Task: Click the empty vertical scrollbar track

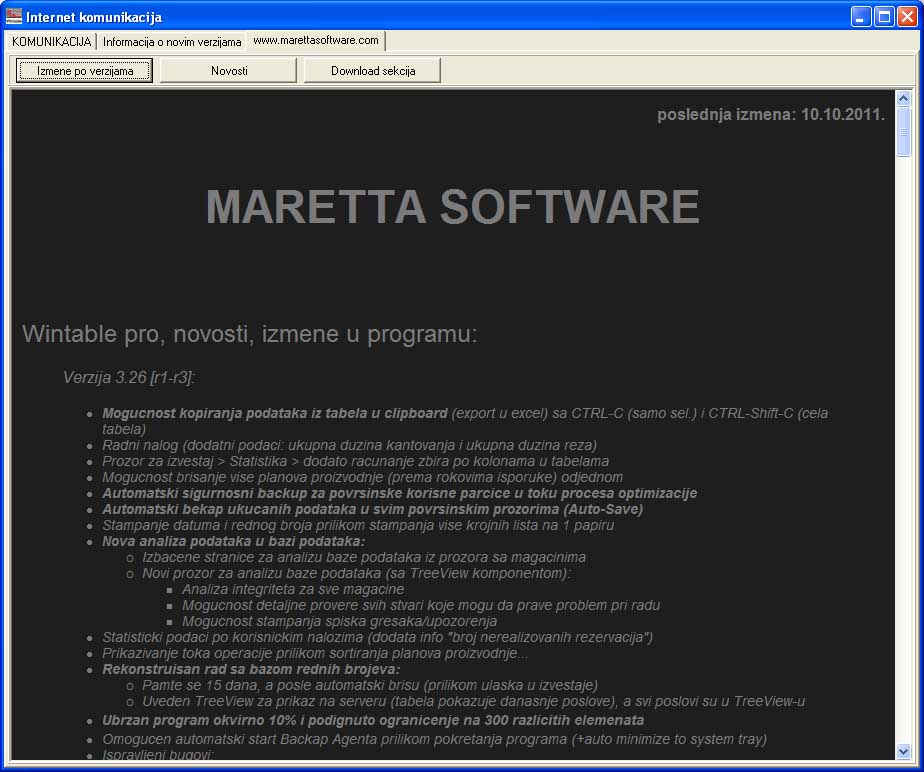Action: click(904, 450)
